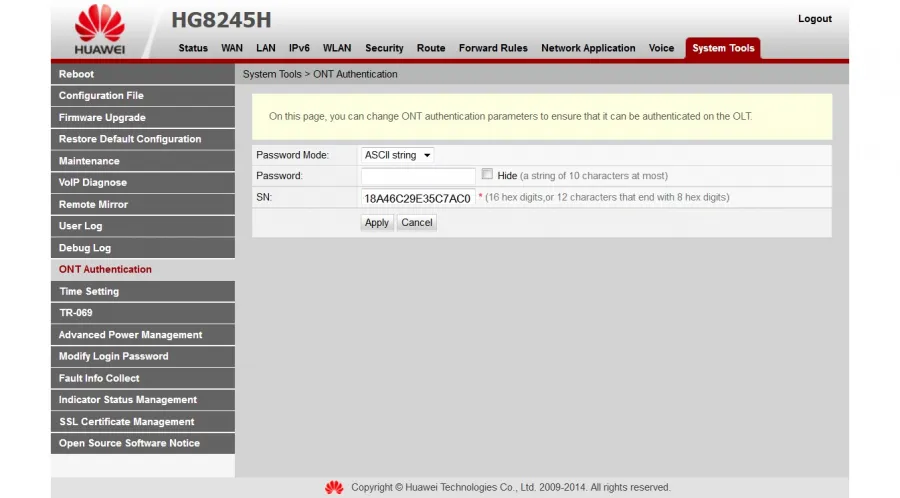Open the WAN tab
Viewport: 900px width, 498px height.
pyautogui.click(x=232, y=48)
